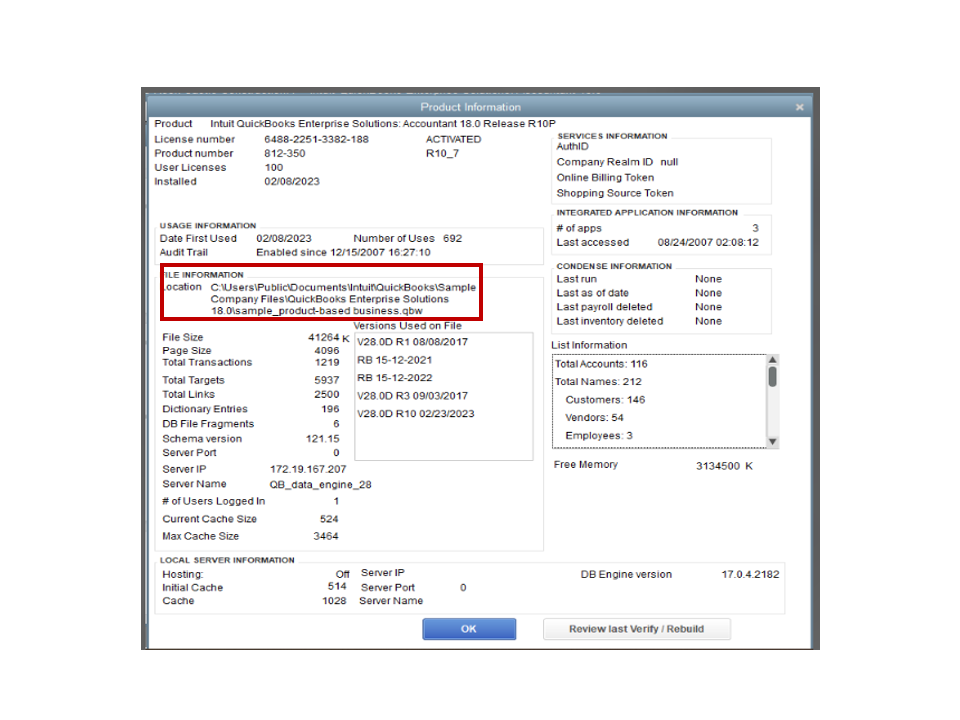Select version entry RB 15-12-2021
Image resolution: width=960 pixels, height=720 pixels.
click(x=395, y=360)
